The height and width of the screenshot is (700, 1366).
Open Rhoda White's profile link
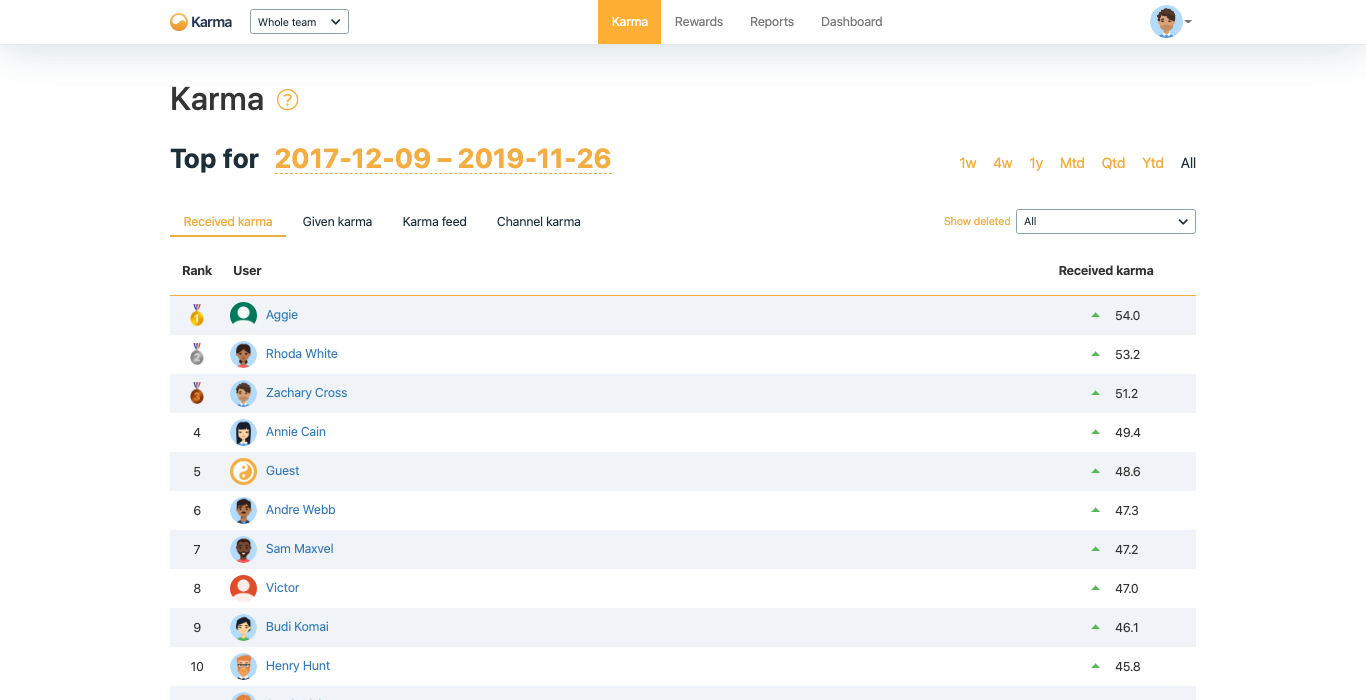[x=302, y=354]
